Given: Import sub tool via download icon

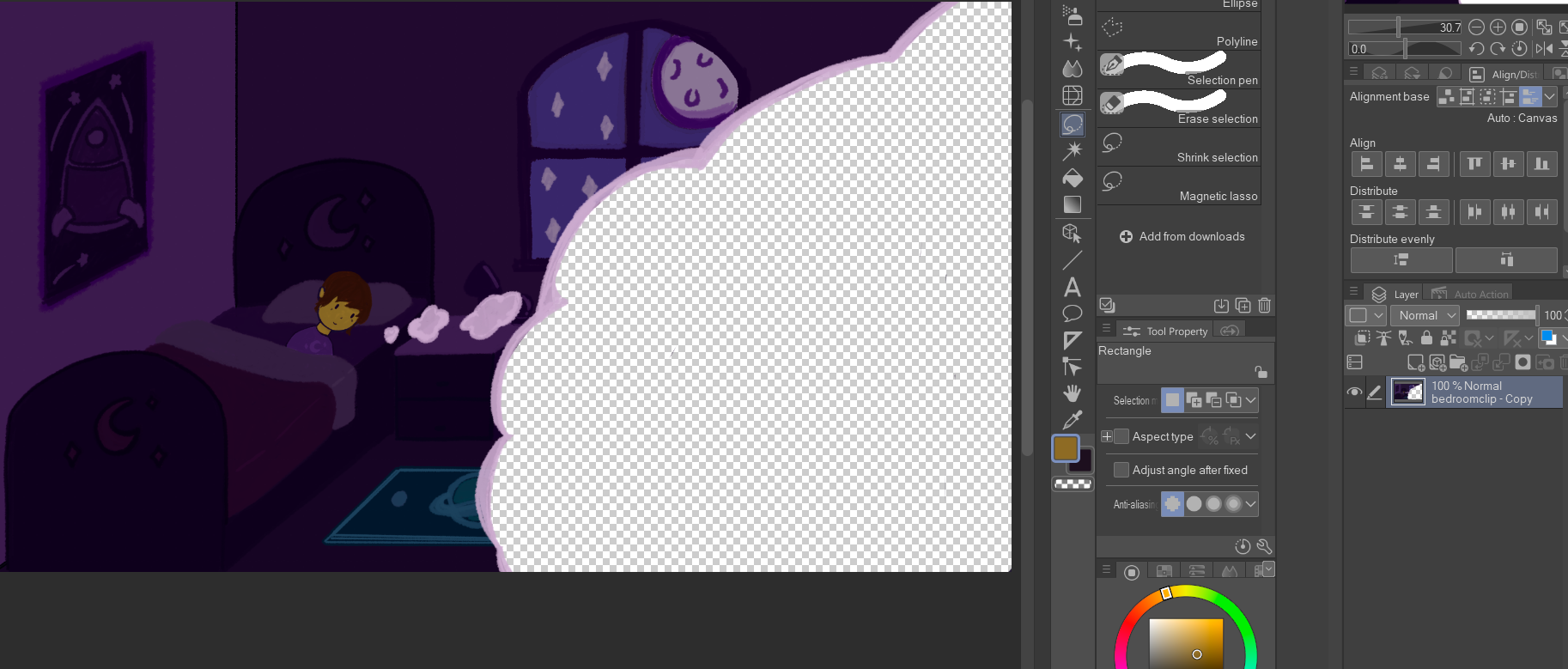Looking at the screenshot, I should (1221, 305).
